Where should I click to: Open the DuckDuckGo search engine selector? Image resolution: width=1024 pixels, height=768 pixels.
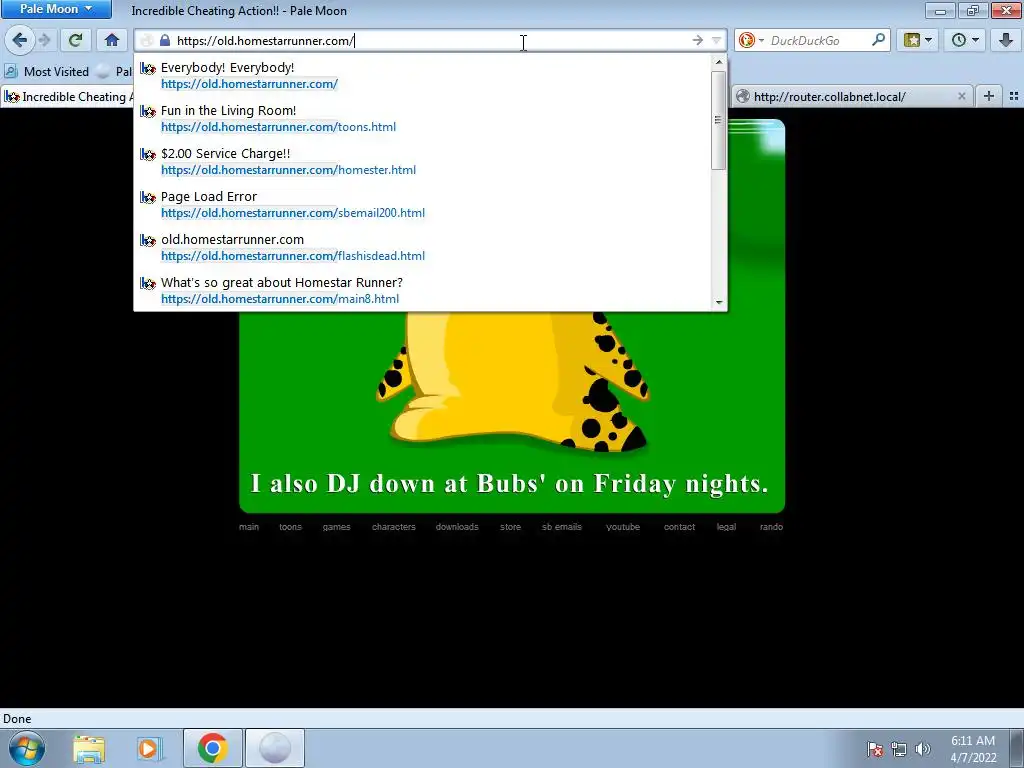[751, 40]
